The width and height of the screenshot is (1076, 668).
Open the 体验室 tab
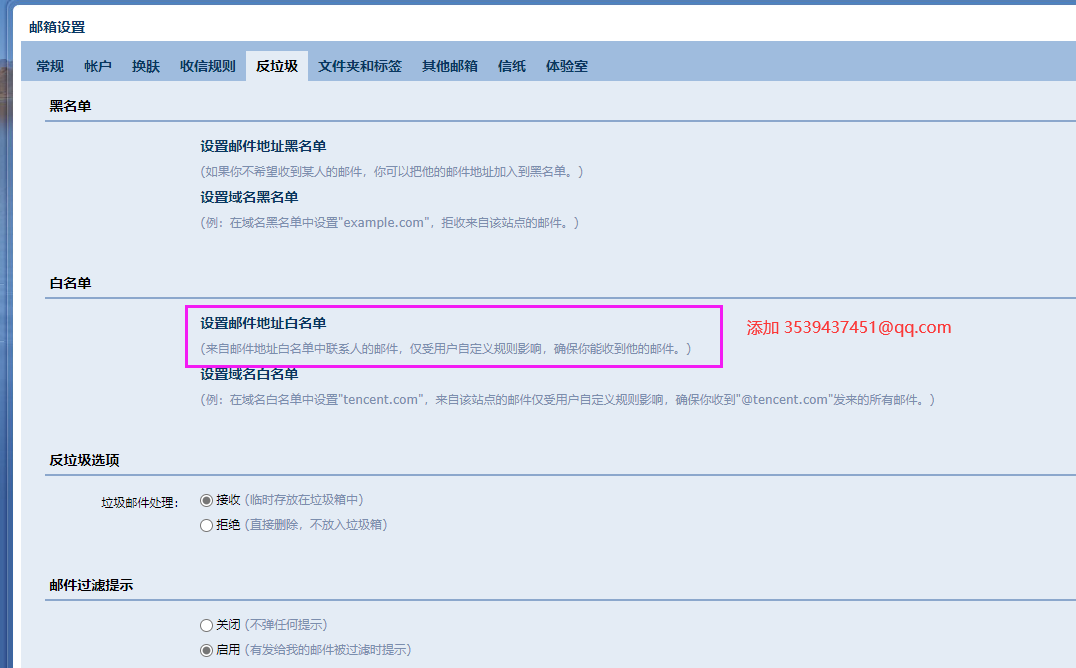pos(567,66)
